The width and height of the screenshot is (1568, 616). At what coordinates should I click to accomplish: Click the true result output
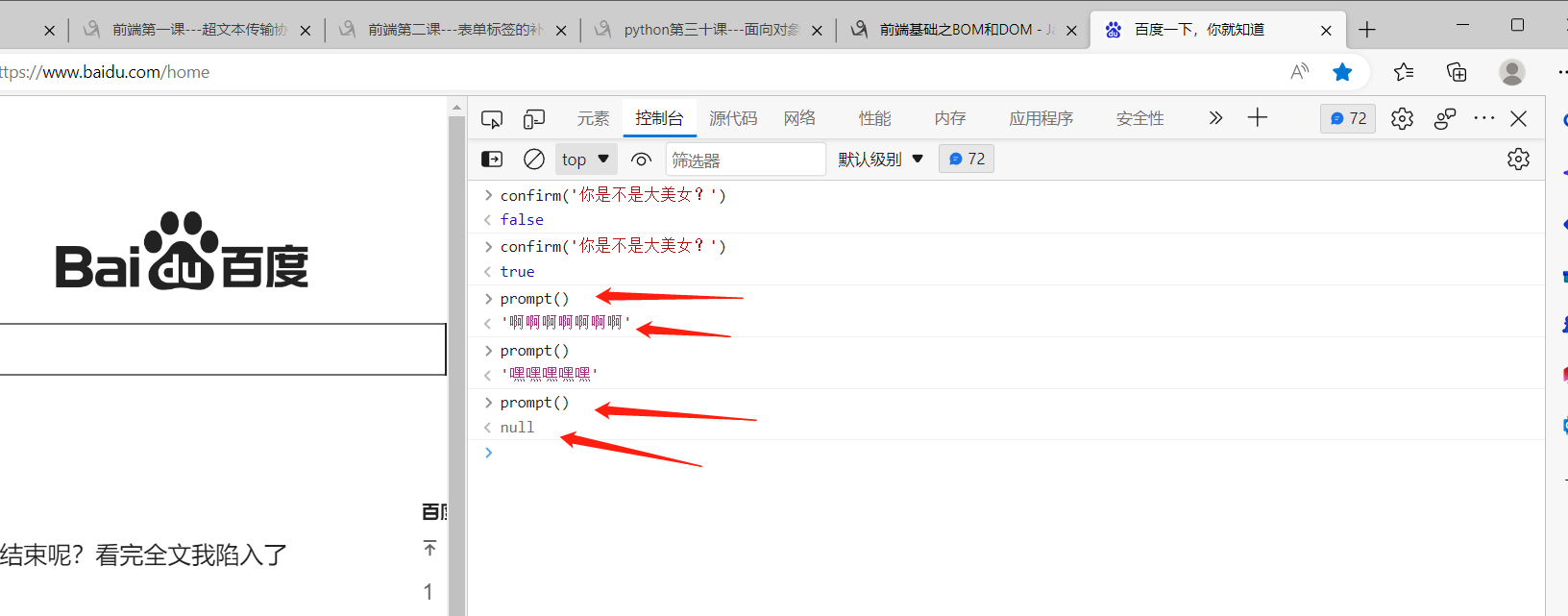517,272
